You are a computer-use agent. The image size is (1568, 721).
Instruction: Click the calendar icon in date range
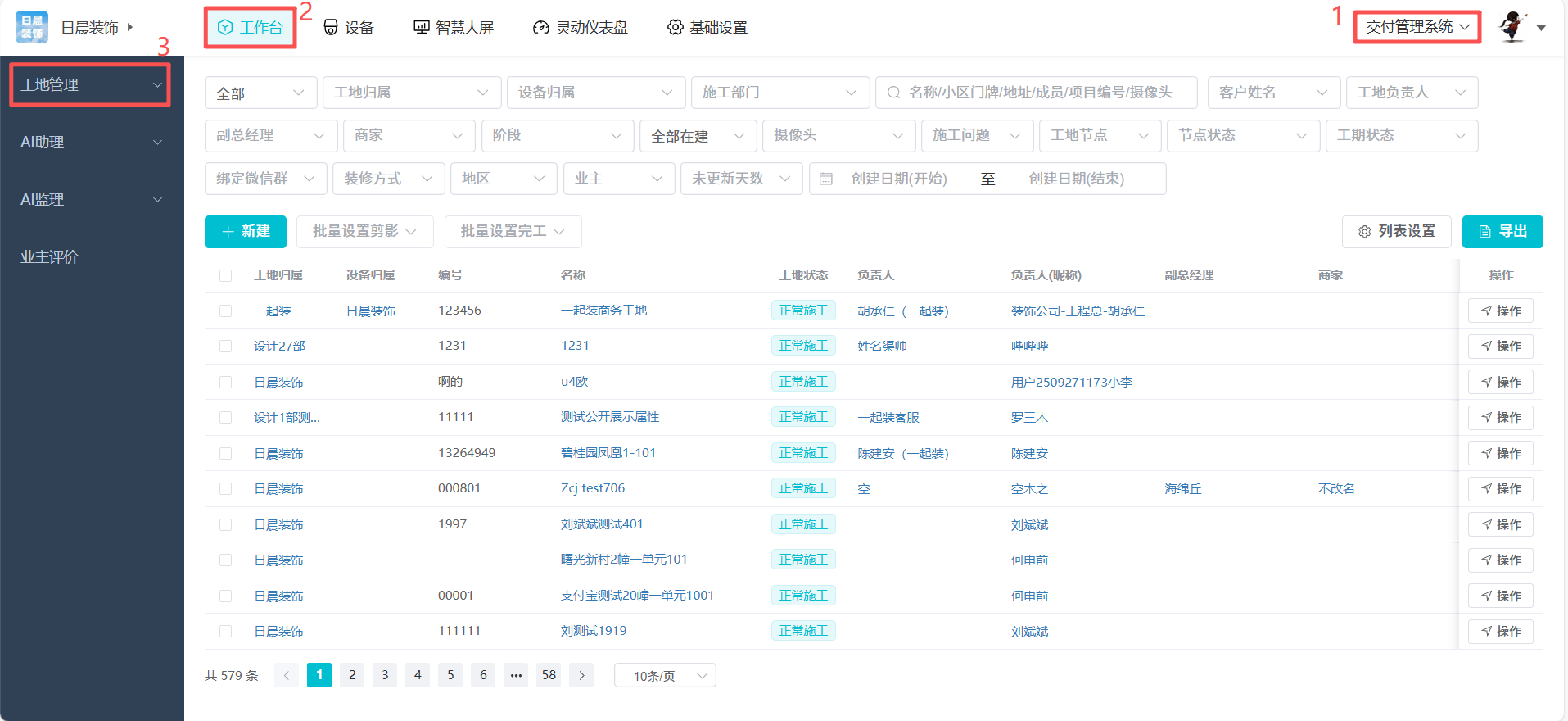click(826, 179)
